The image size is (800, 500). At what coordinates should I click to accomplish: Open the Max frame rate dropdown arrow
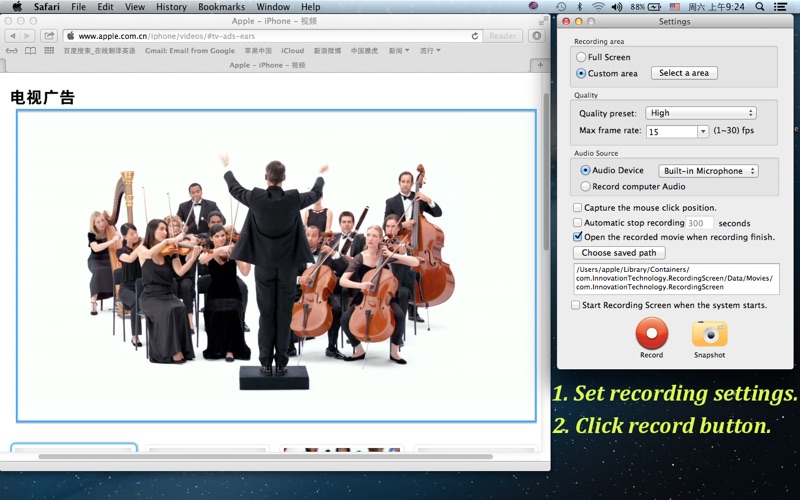pos(703,131)
